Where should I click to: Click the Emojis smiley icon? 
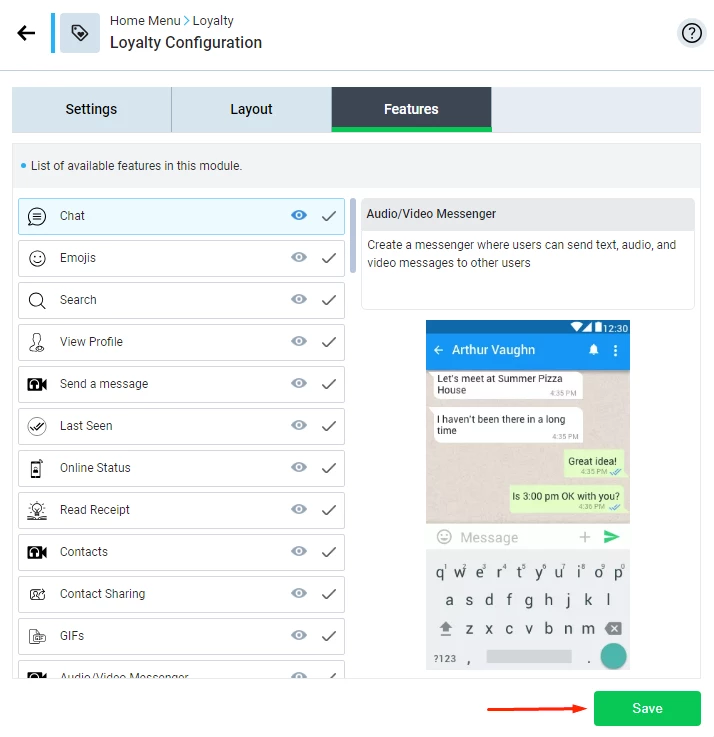tap(37, 259)
